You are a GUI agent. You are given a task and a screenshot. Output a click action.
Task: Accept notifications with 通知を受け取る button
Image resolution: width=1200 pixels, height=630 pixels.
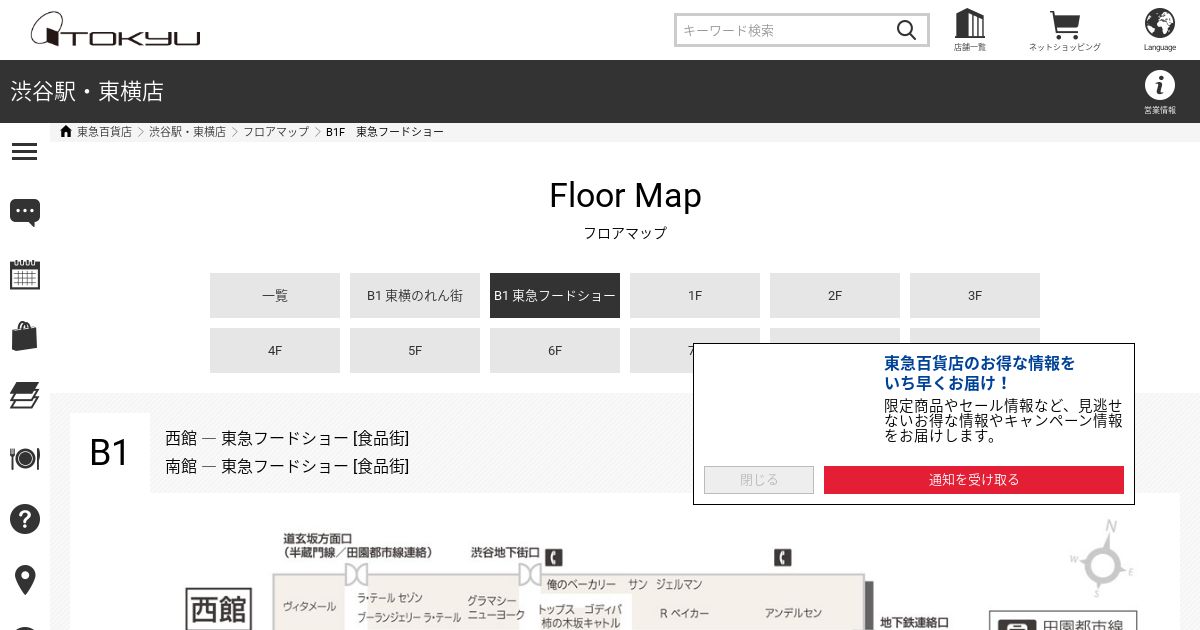click(x=974, y=480)
